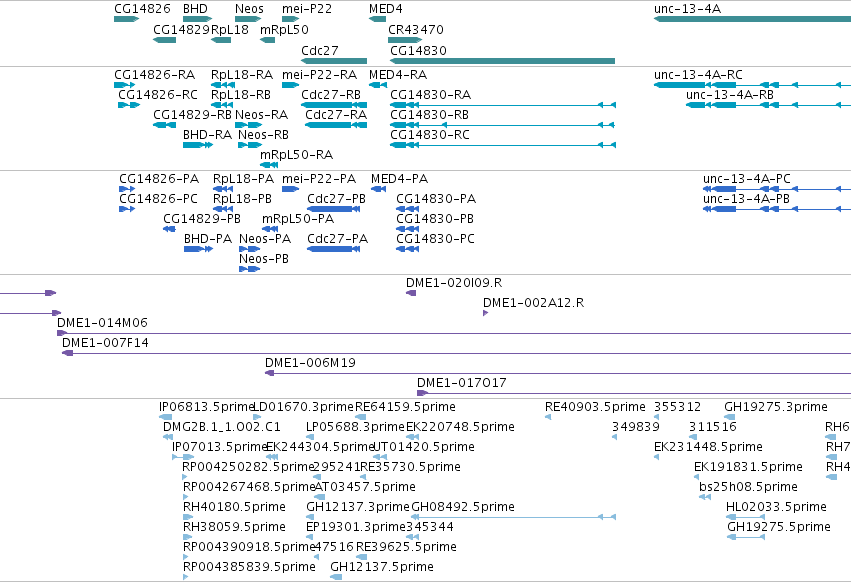Click the CG14830-RA transcript label

pos(430,94)
